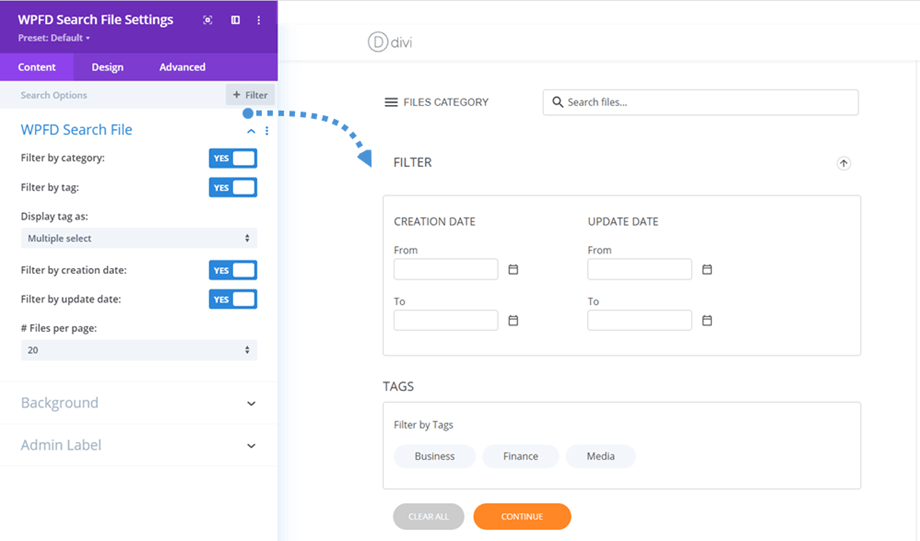920x541 pixels.
Task: Switch to the Design tab
Action: (107, 67)
